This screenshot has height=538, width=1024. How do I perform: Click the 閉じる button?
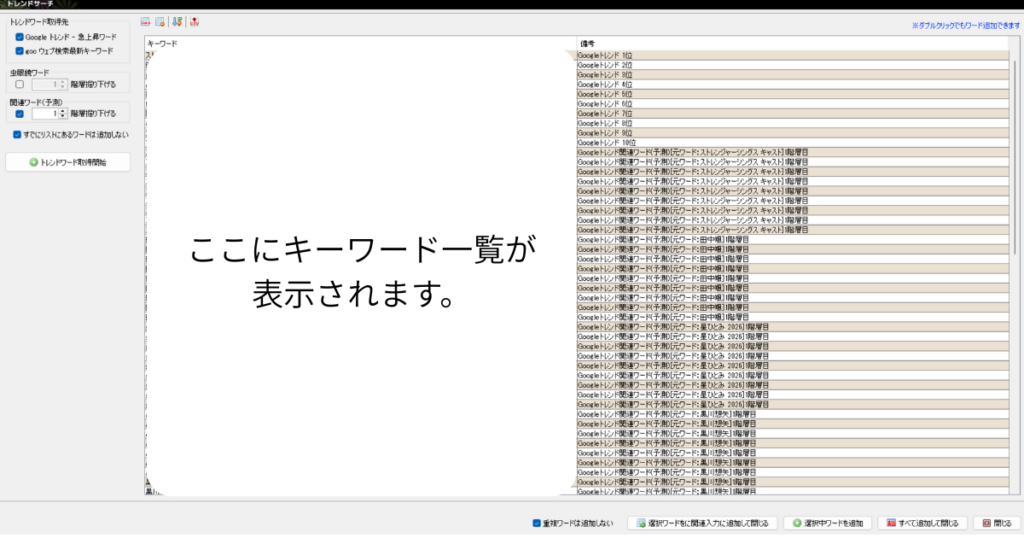pos(997,523)
